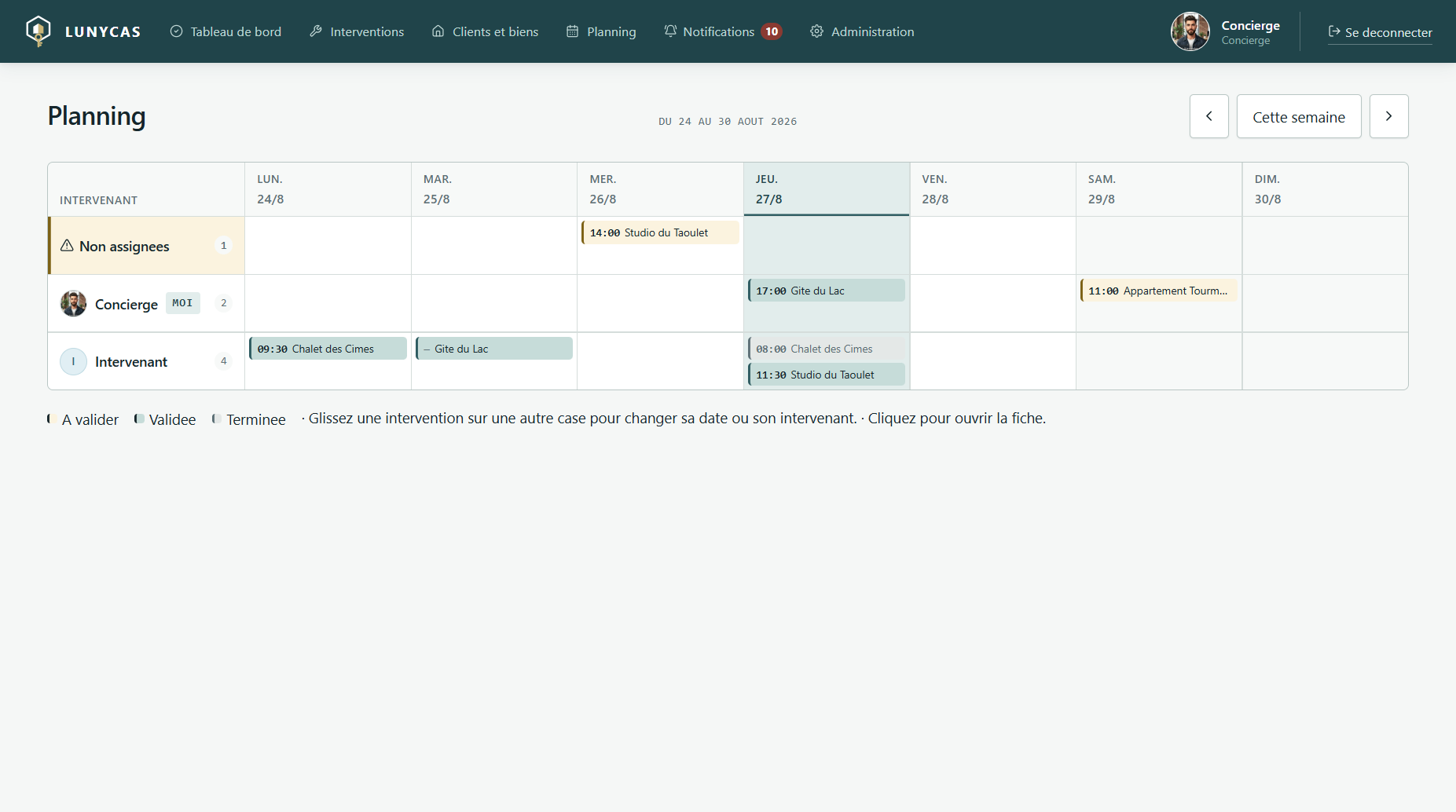Viewport: 1456px width, 812px height.
Task: Click the LUN. 24/8 column header
Action: (328, 189)
